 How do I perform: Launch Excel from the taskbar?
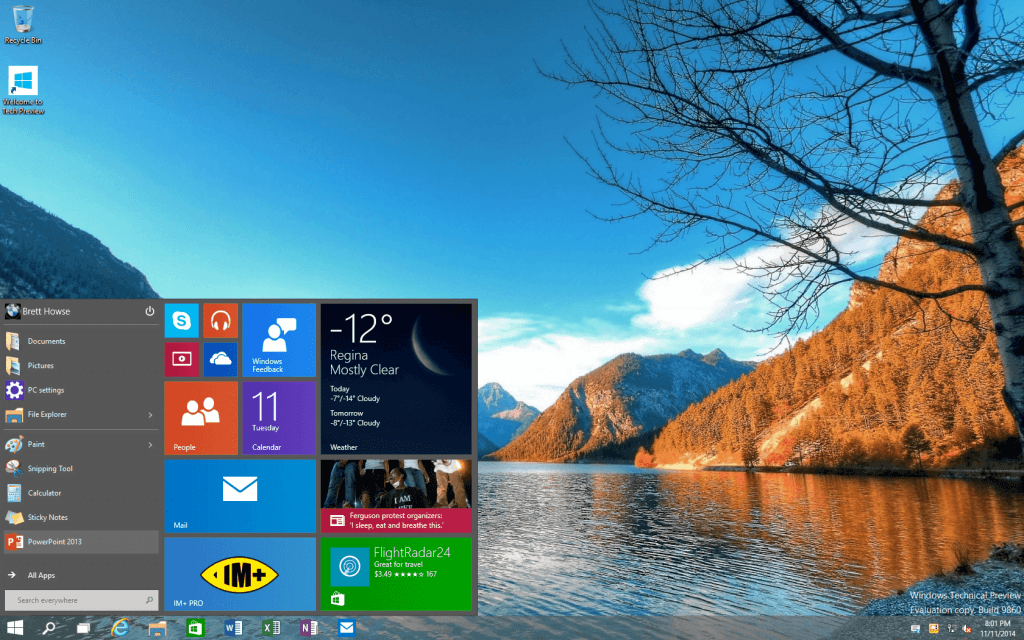270,628
